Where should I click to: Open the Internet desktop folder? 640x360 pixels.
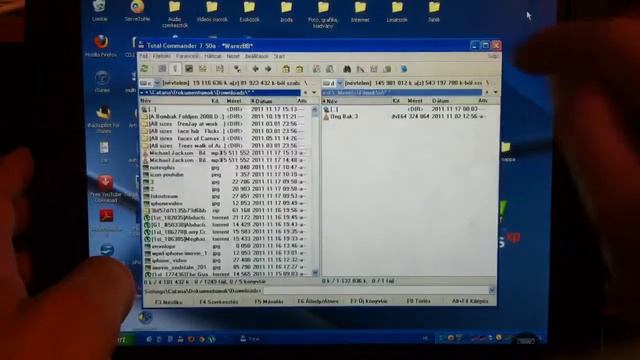[x=360, y=11]
